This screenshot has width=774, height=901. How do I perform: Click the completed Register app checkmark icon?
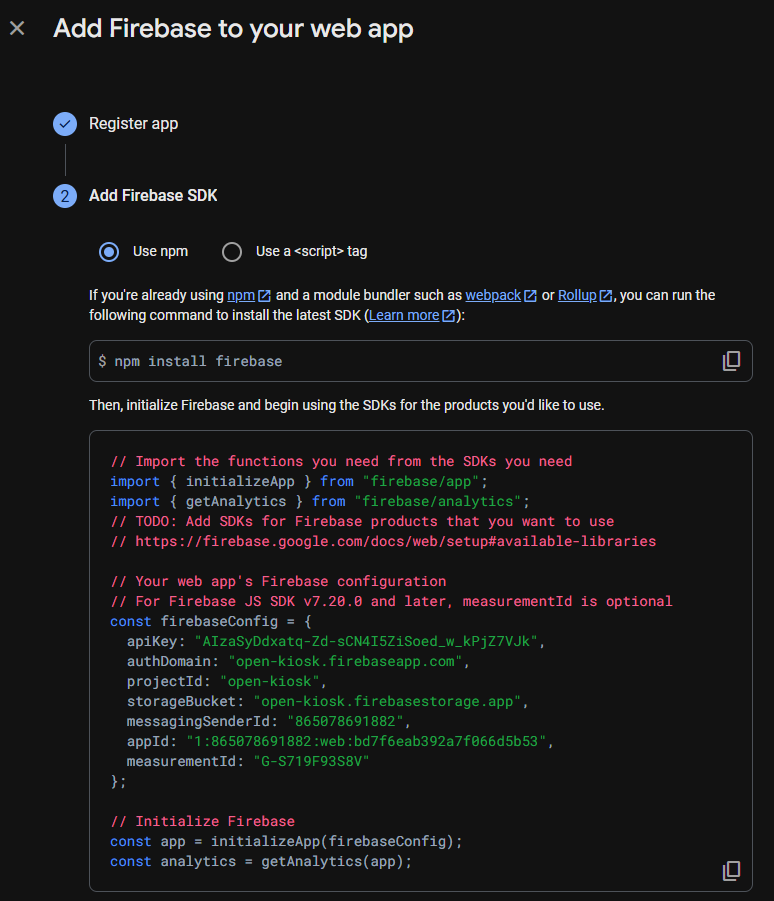pos(65,124)
